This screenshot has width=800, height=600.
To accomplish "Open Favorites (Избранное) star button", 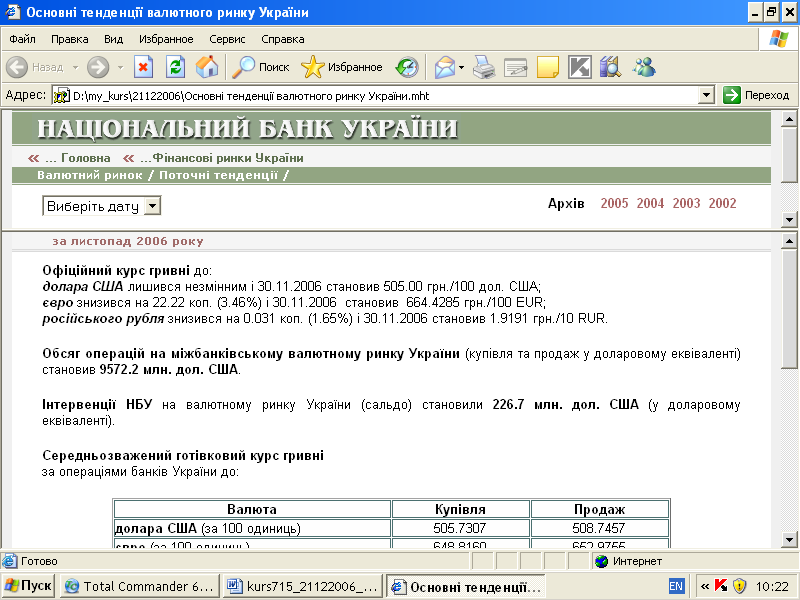I will [341, 67].
